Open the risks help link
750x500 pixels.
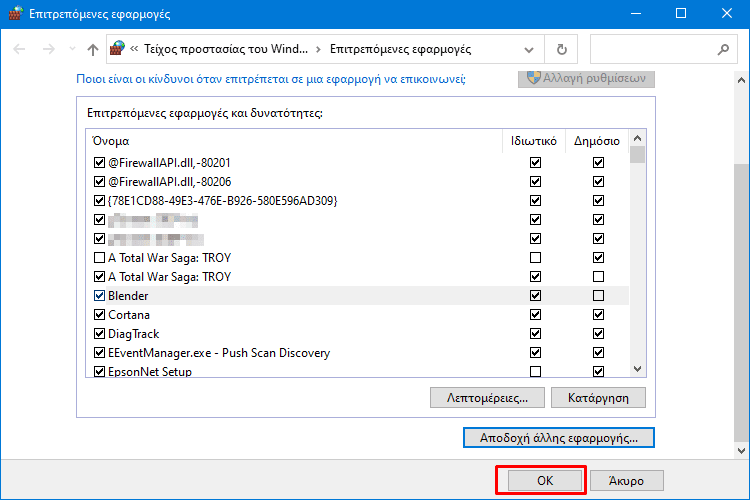[x=271, y=79]
